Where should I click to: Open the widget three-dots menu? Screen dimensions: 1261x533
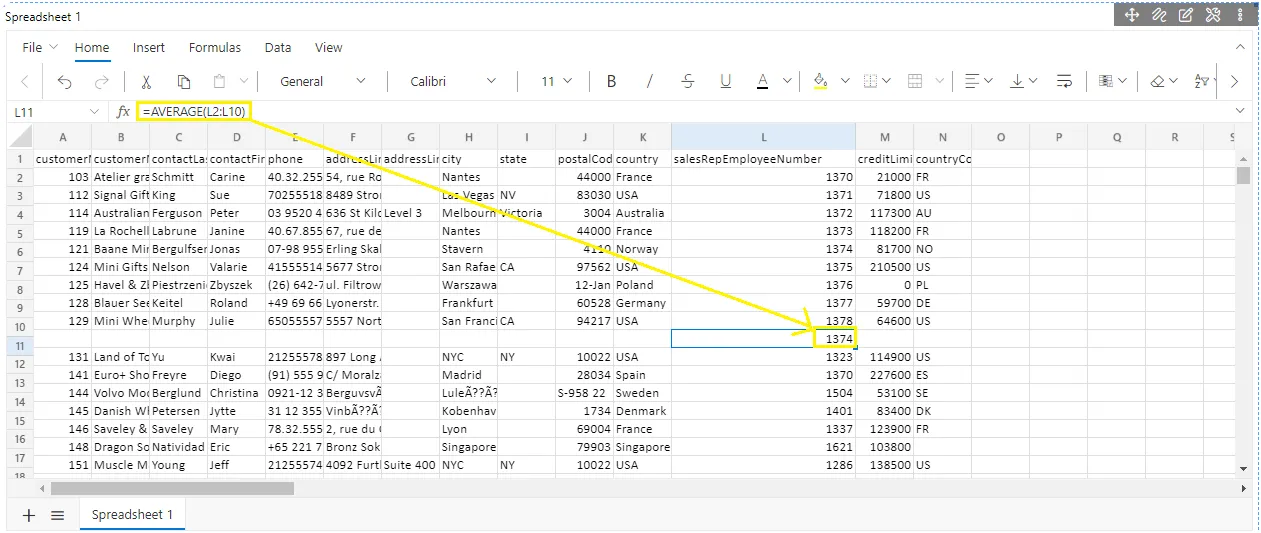click(1240, 15)
